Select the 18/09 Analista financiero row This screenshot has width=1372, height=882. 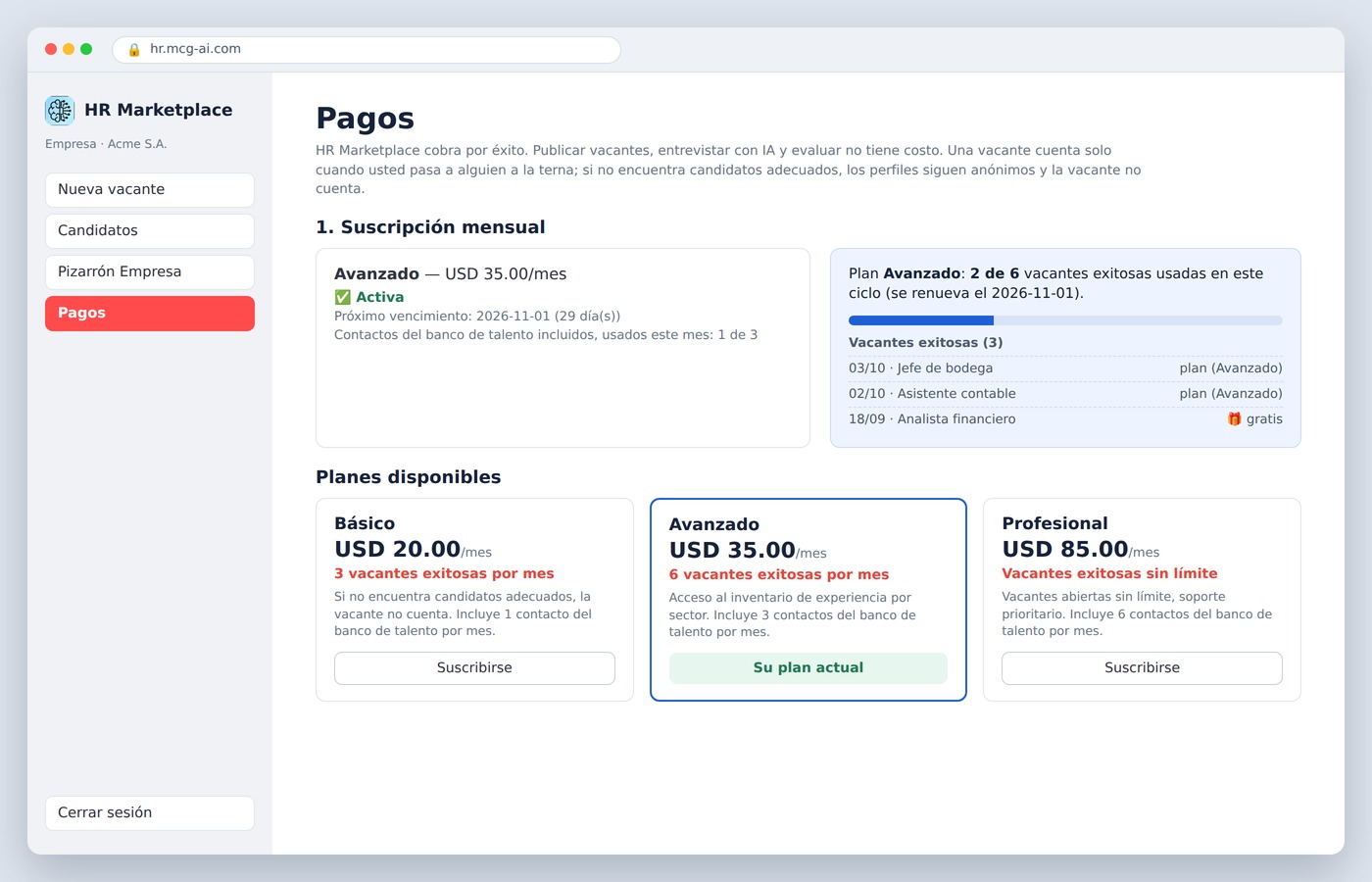point(1065,419)
